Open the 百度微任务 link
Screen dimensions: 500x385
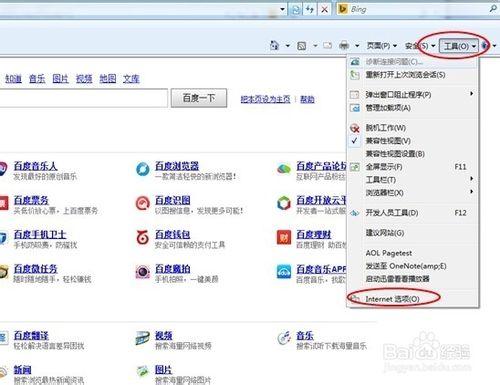(x=35, y=269)
